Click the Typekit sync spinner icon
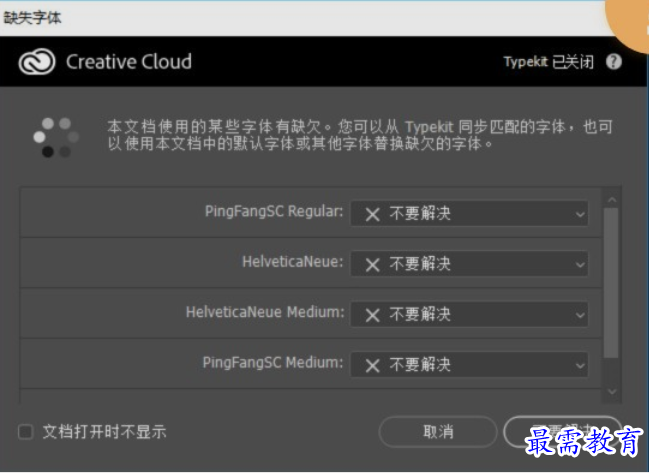Viewport: 649px width, 473px height. tap(56, 137)
